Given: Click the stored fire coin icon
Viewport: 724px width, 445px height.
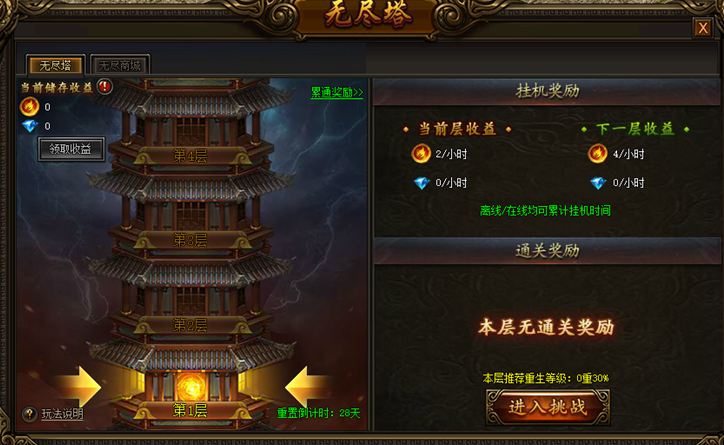Looking at the screenshot, I should point(29,107).
